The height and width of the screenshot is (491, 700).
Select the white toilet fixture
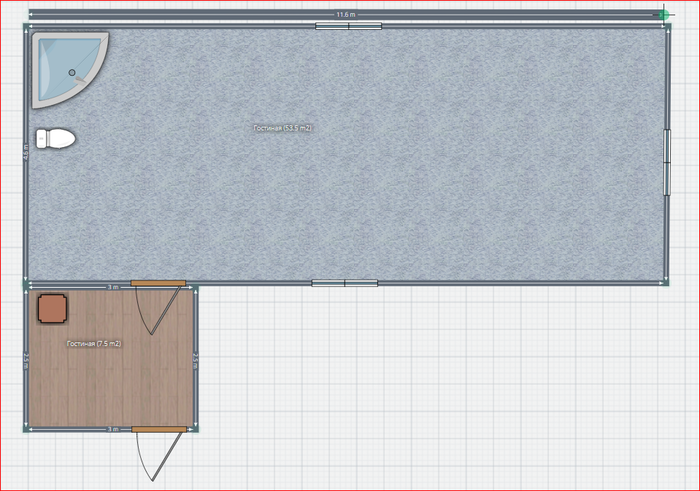tap(56, 138)
